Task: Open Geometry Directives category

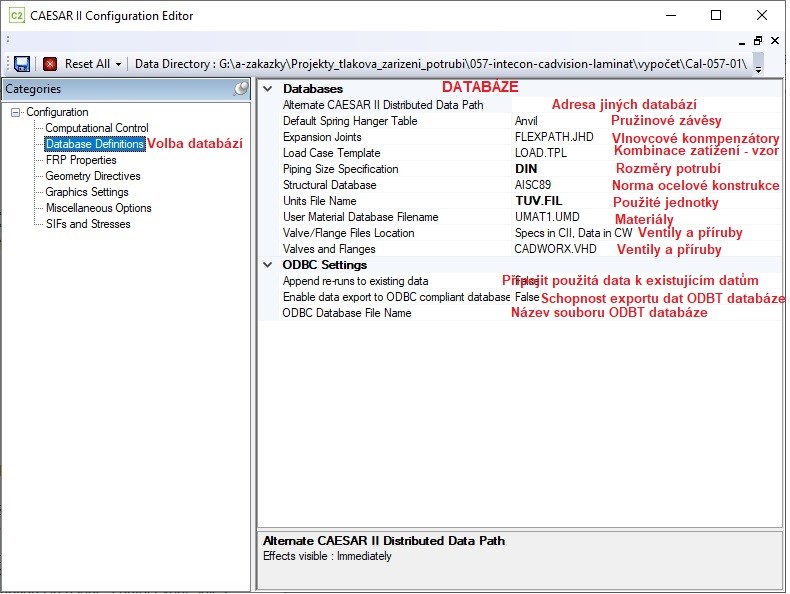Action: 93,176
